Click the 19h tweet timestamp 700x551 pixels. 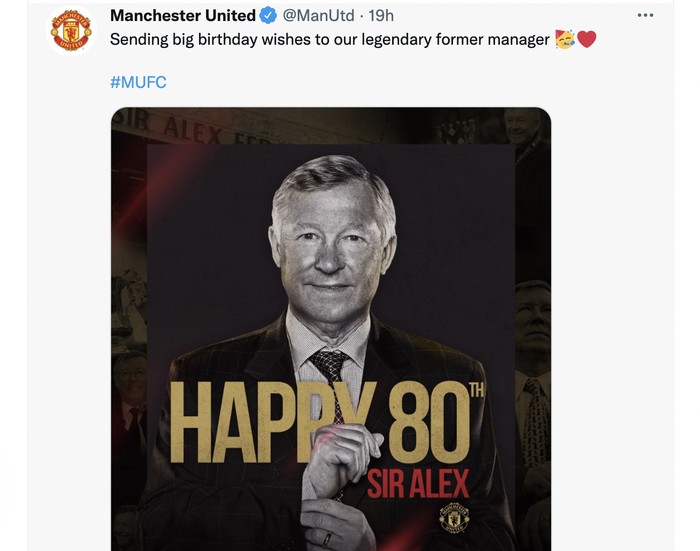pyautogui.click(x=381, y=15)
